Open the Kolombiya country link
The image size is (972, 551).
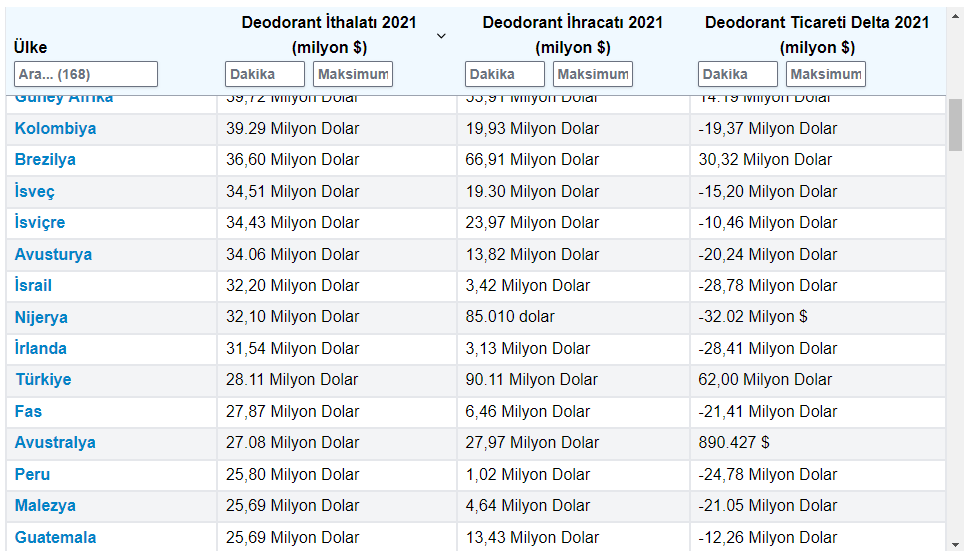tap(55, 129)
